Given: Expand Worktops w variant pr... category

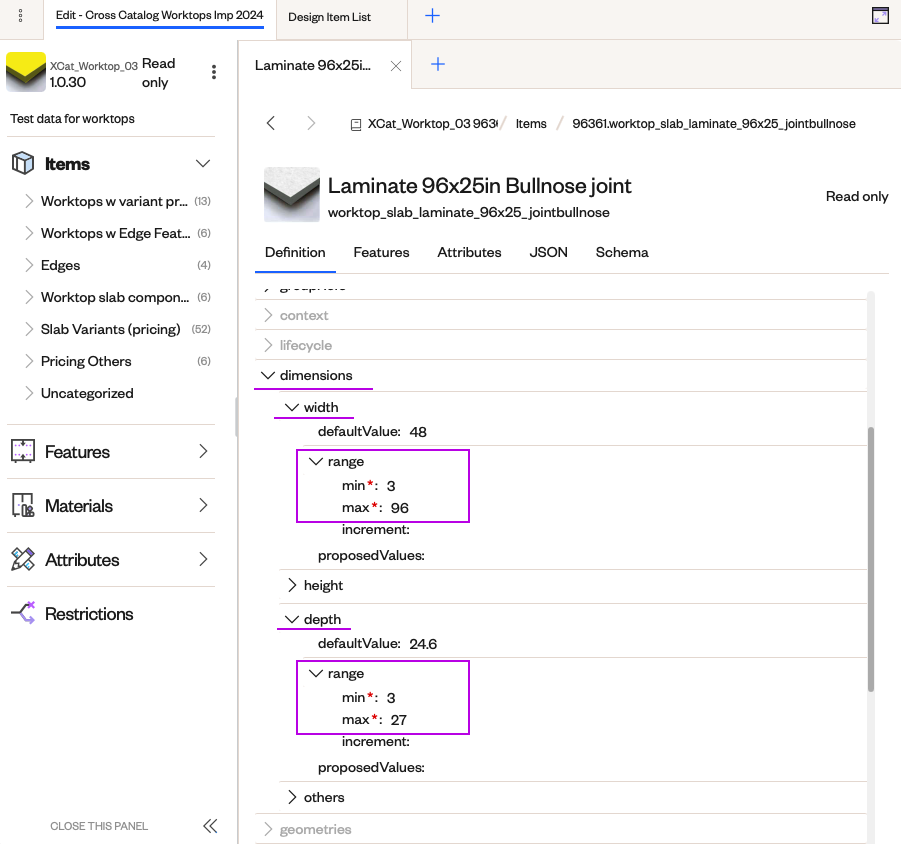Looking at the screenshot, I should tap(29, 201).
